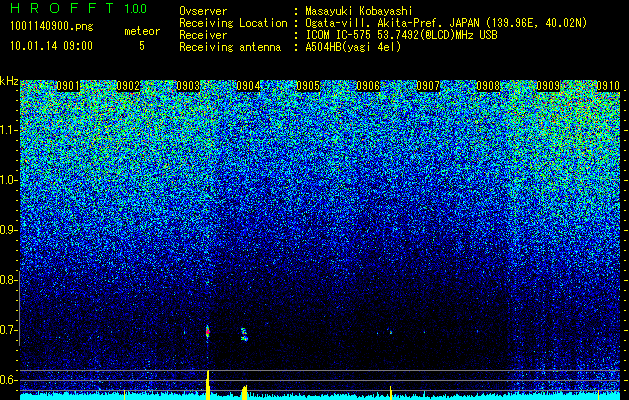Viewport: 629px width, 400px height.
Task: Click the 'meteor' count label
Action: 142,31
